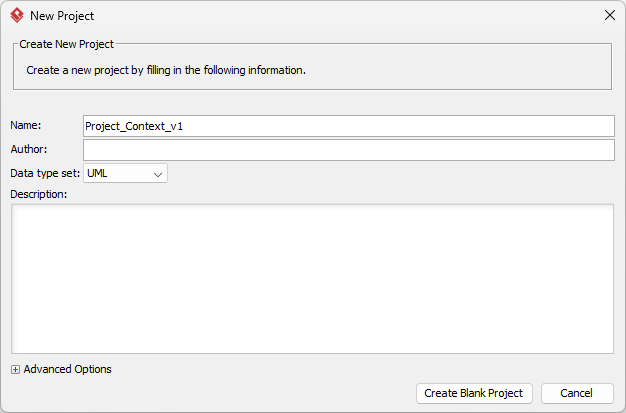Click the "Description:" label
Image resolution: width=626 pixels, height=413 pixels.
tap(38, 194)
